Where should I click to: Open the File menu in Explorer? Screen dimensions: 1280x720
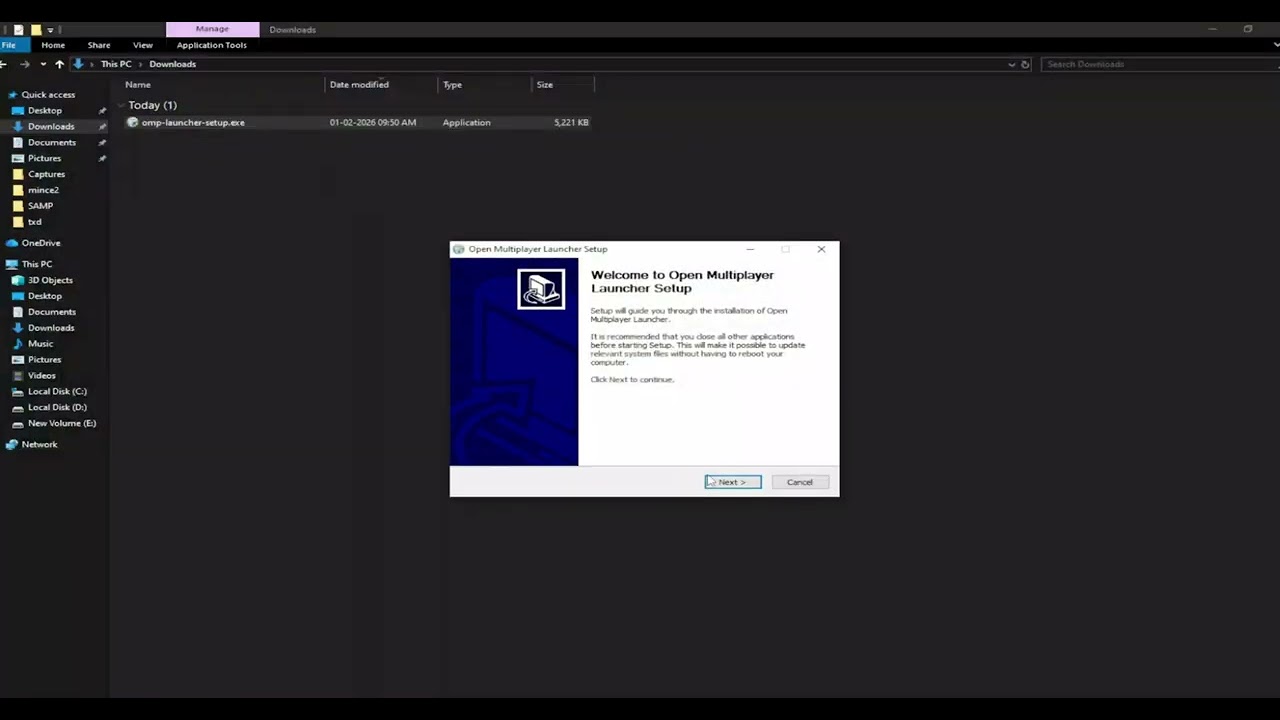(9, 45)
